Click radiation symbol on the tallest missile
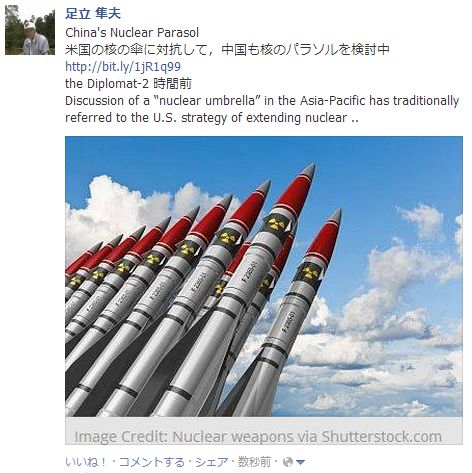Screen dimensions: 472x473 (x=277, y=224)
